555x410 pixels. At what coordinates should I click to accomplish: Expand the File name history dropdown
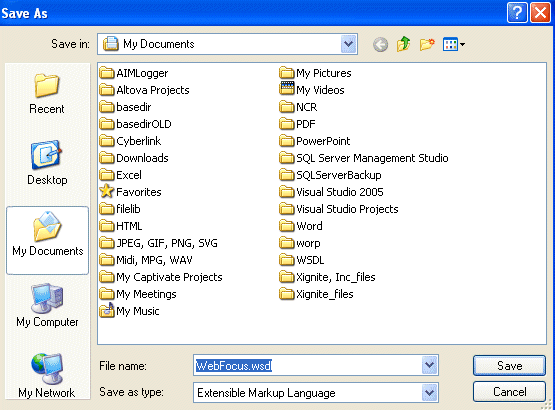(x=430, y=365)
